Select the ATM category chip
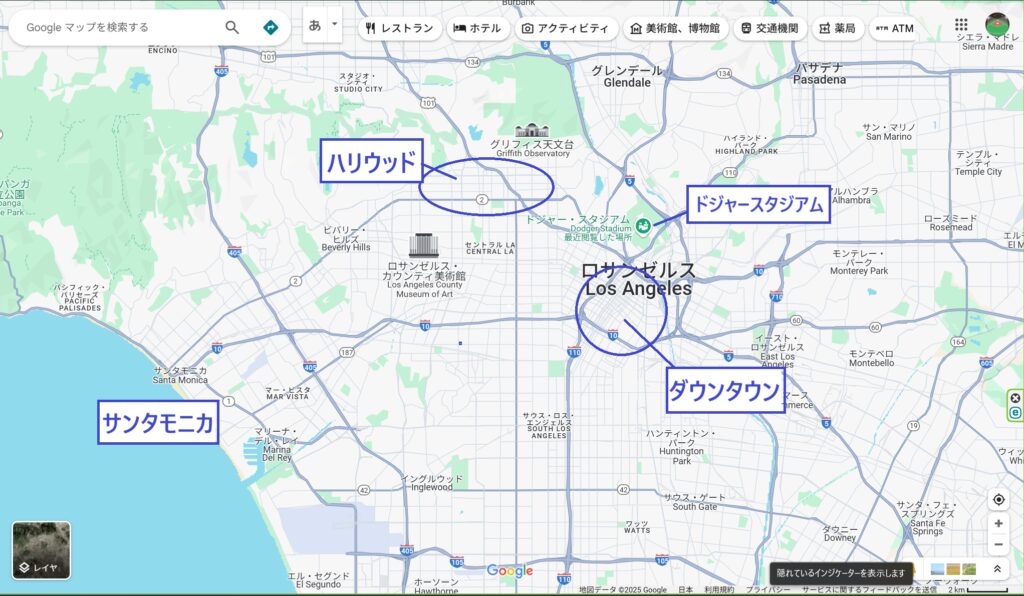 click(894, 28)
